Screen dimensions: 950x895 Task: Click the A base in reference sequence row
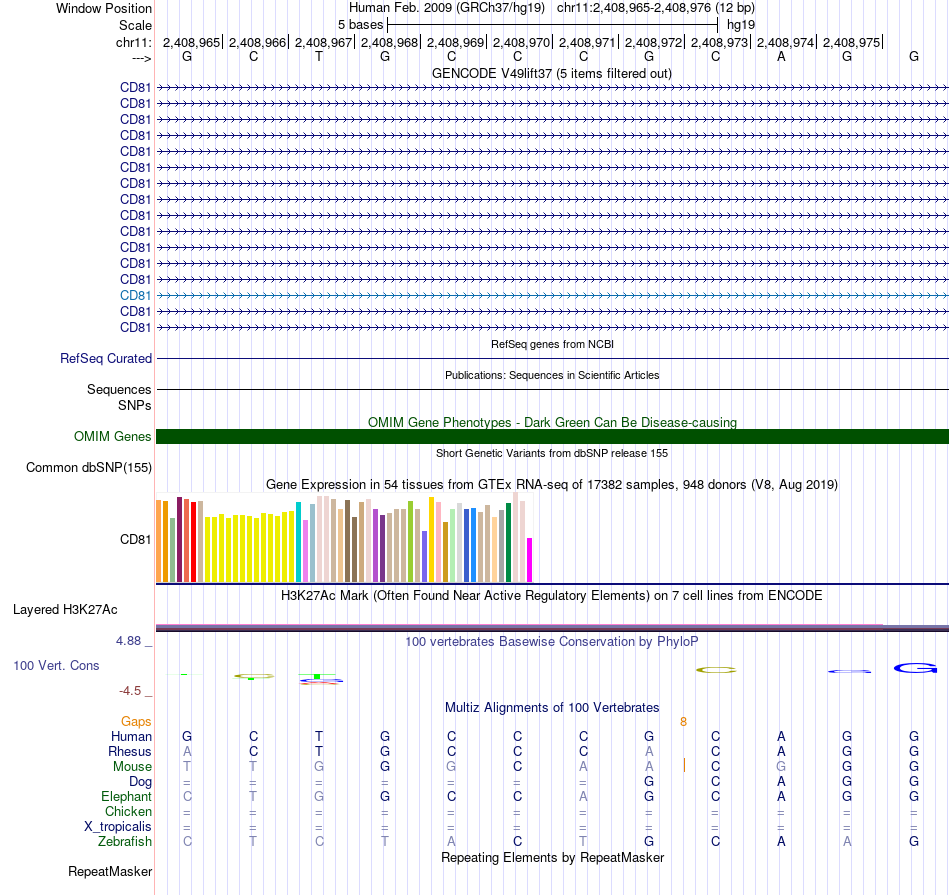(x=781, y=56)
